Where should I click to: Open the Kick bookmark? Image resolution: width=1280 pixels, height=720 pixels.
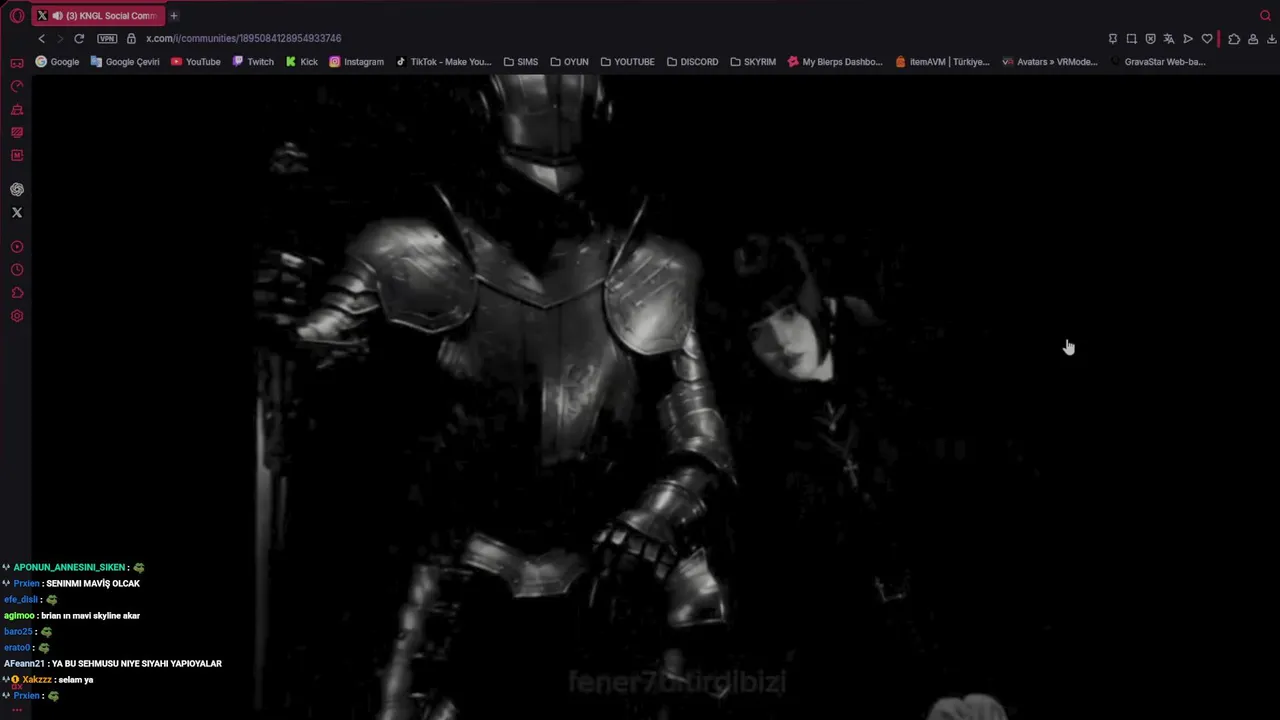click(301, 62)
